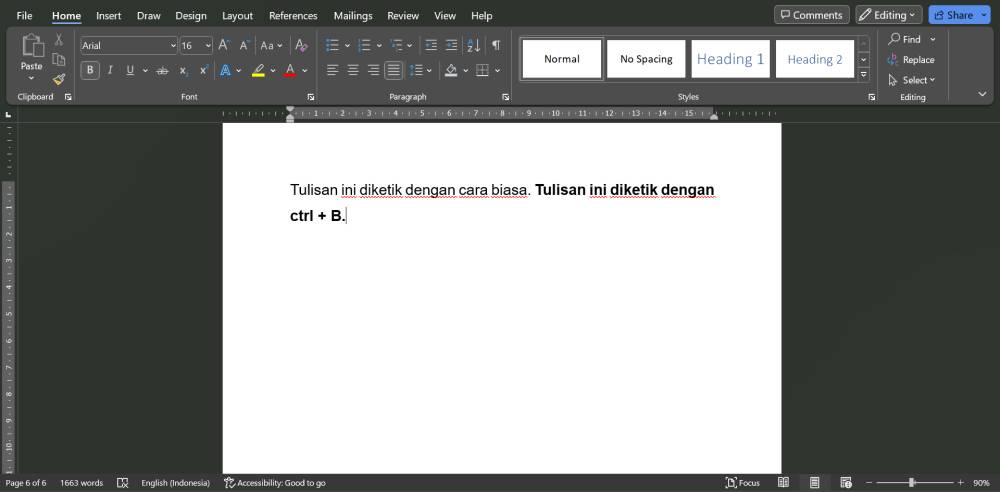Apply subscript formatting
1000x492 pixels.
[183, 70]
